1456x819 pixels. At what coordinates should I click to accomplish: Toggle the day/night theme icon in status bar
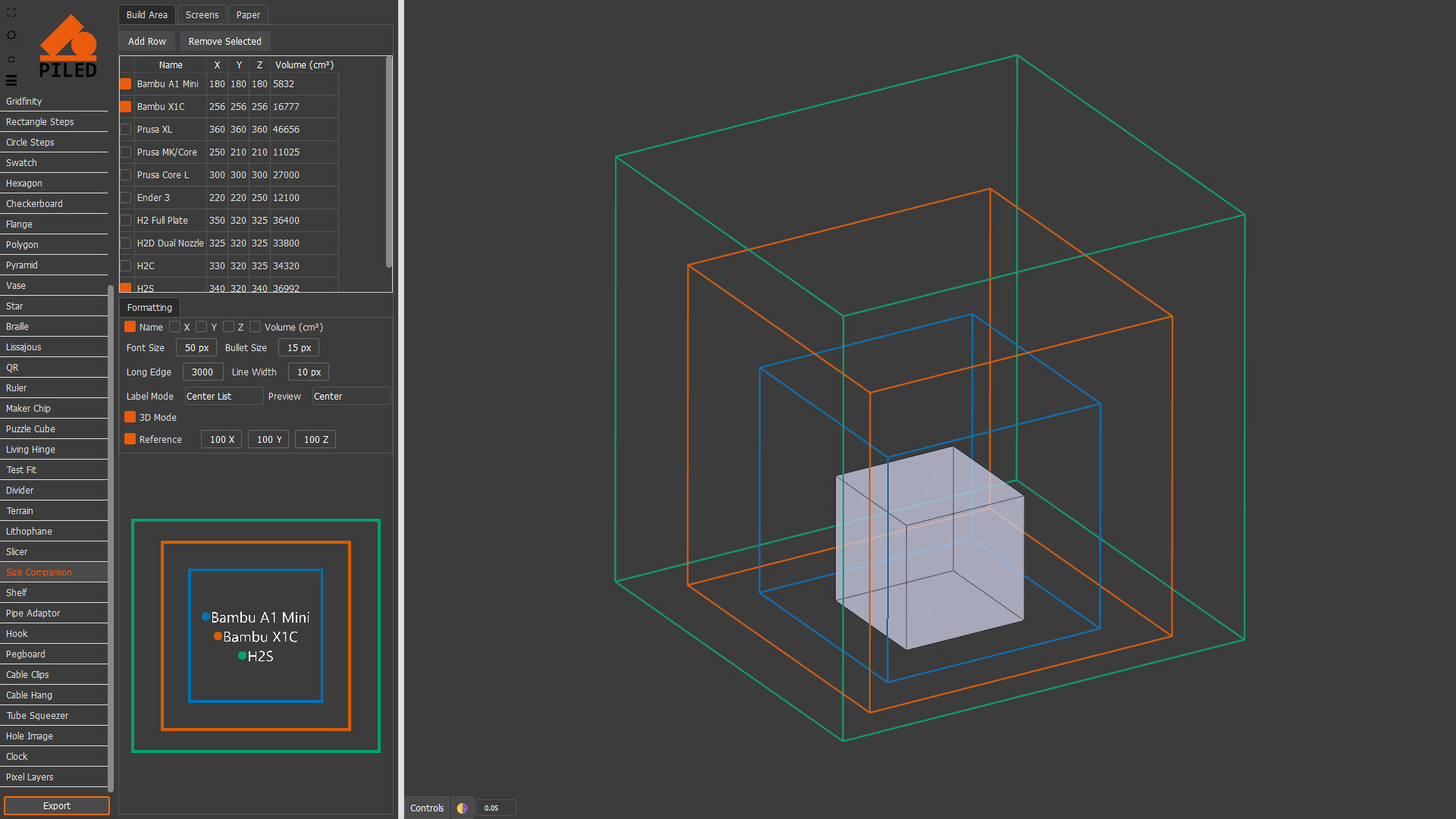(x=462, y=808)
